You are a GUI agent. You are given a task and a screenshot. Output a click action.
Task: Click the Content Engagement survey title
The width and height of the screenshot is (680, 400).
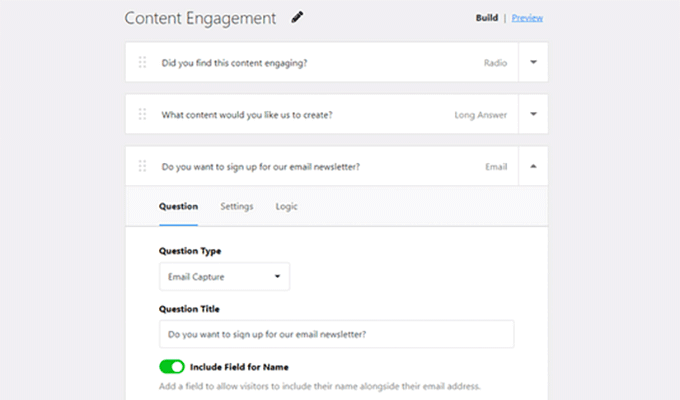click(x=200, y=18)
